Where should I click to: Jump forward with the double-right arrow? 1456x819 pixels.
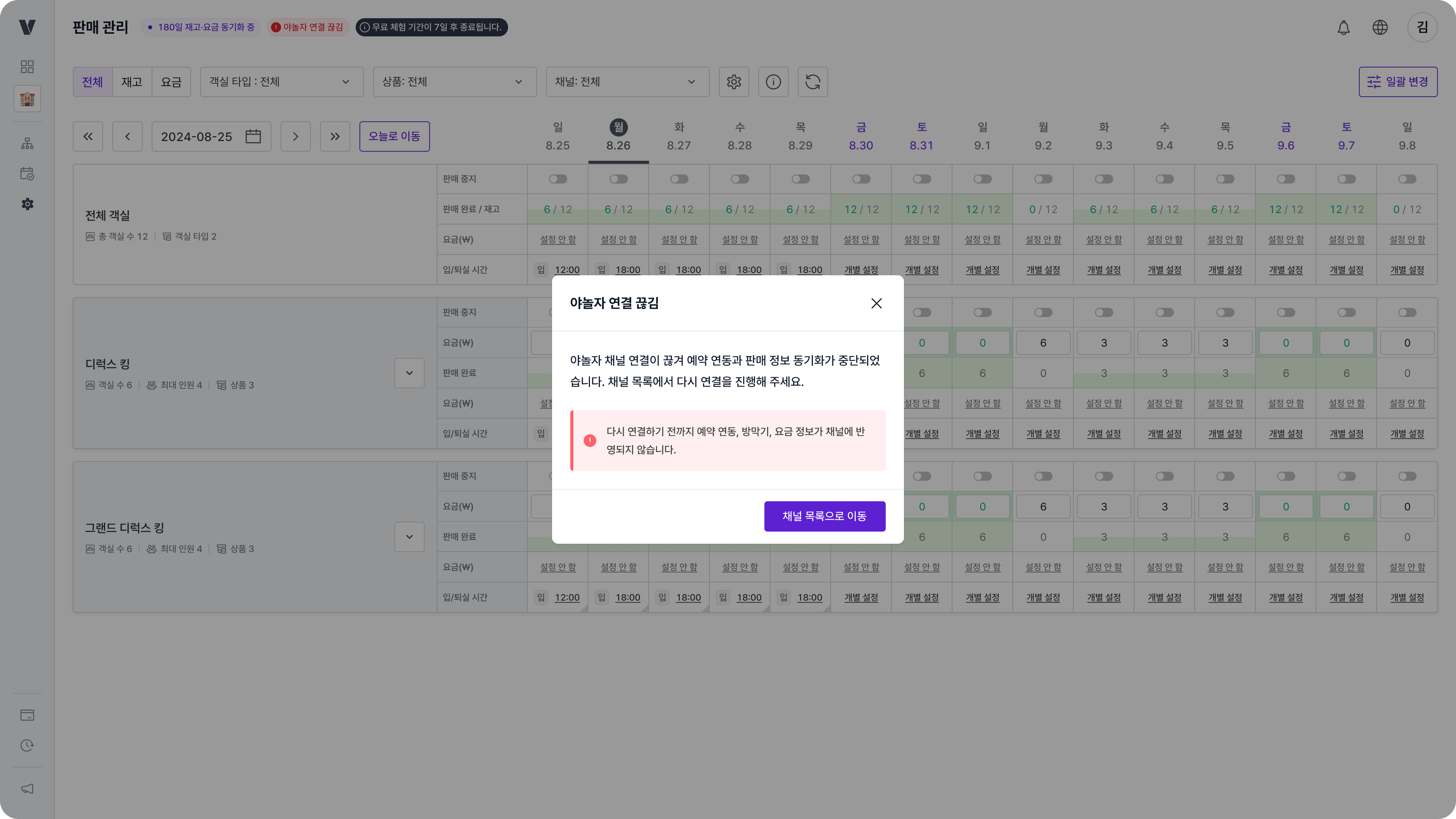tap(335, 136)
